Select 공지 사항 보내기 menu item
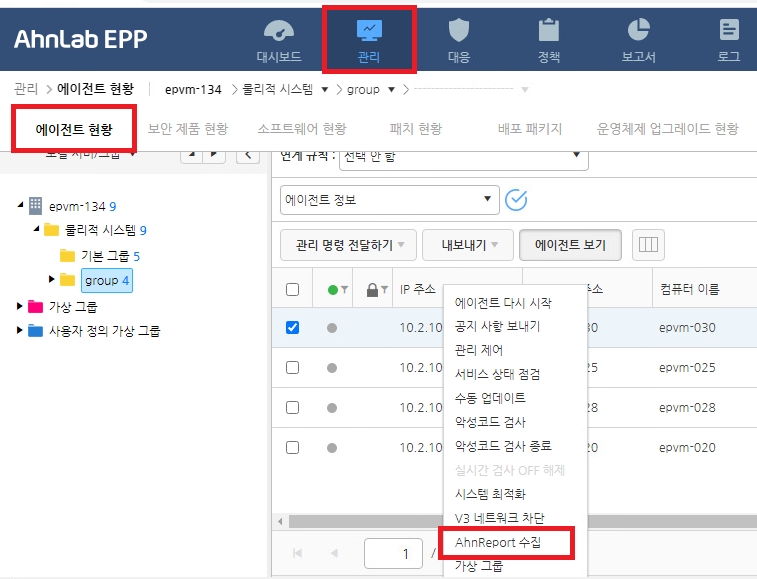The height and width of the screenshot is (579, 757). coord(497,326)
